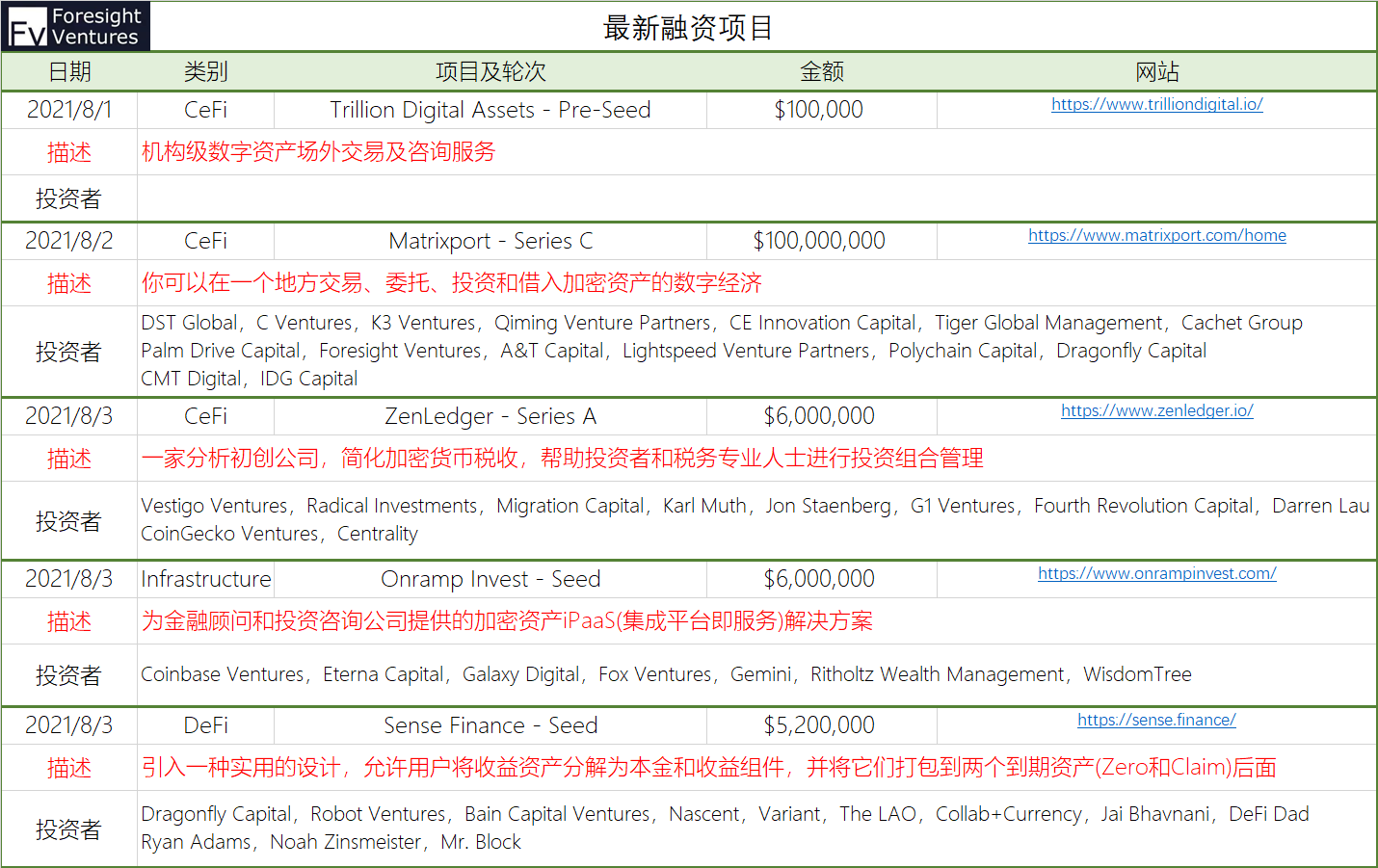Select the 网站 column header

coord(1156,71)
